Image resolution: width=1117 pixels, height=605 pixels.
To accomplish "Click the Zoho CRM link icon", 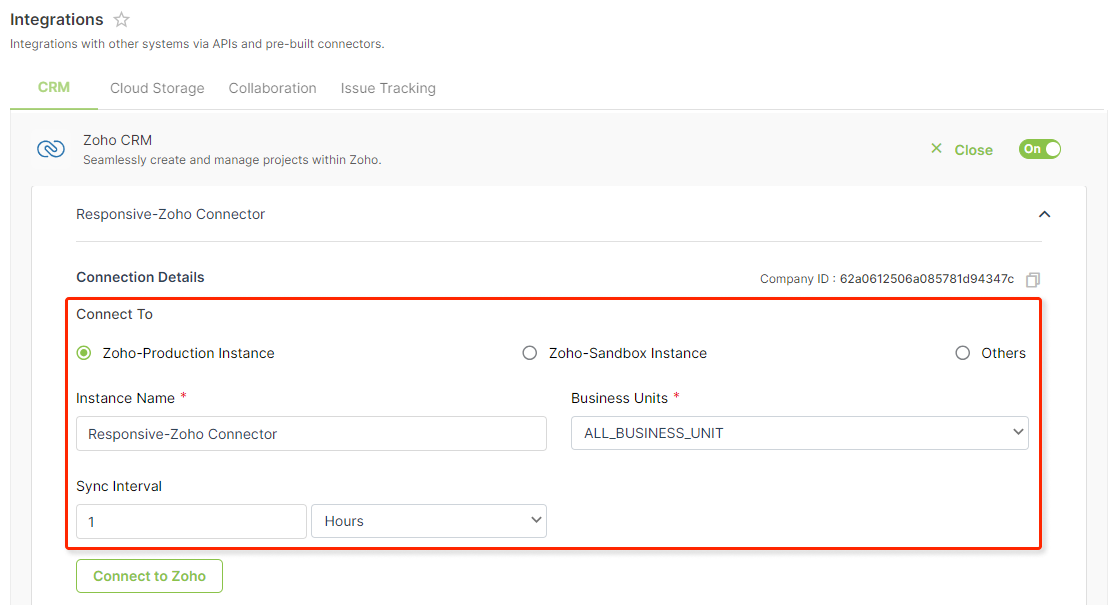I will pyautogui.click(x=51, y=149).
